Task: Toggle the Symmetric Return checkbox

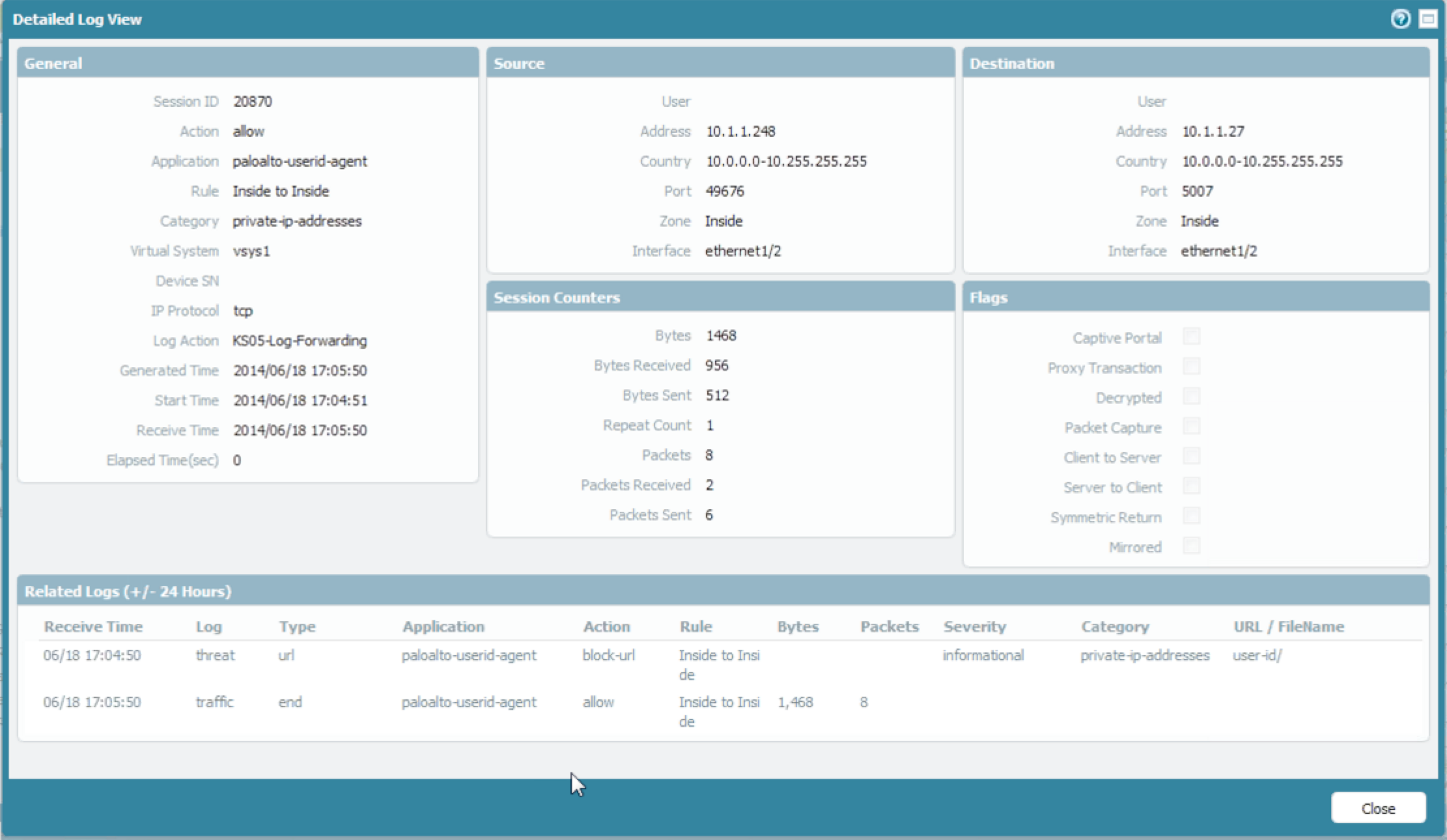Action: 1191,516
